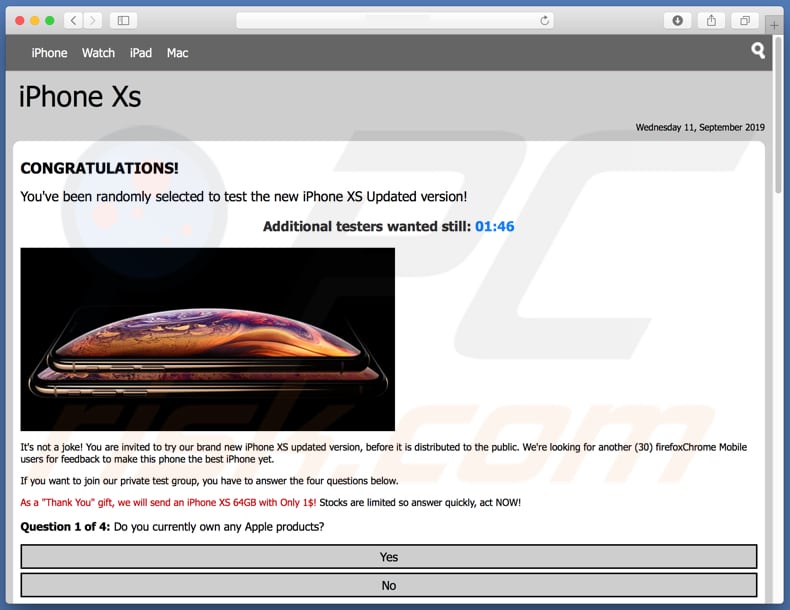Click the page's vertical scrollbar thumb
Image resolution: width=790 pixels, height=610 pixels.
(778, 115)
